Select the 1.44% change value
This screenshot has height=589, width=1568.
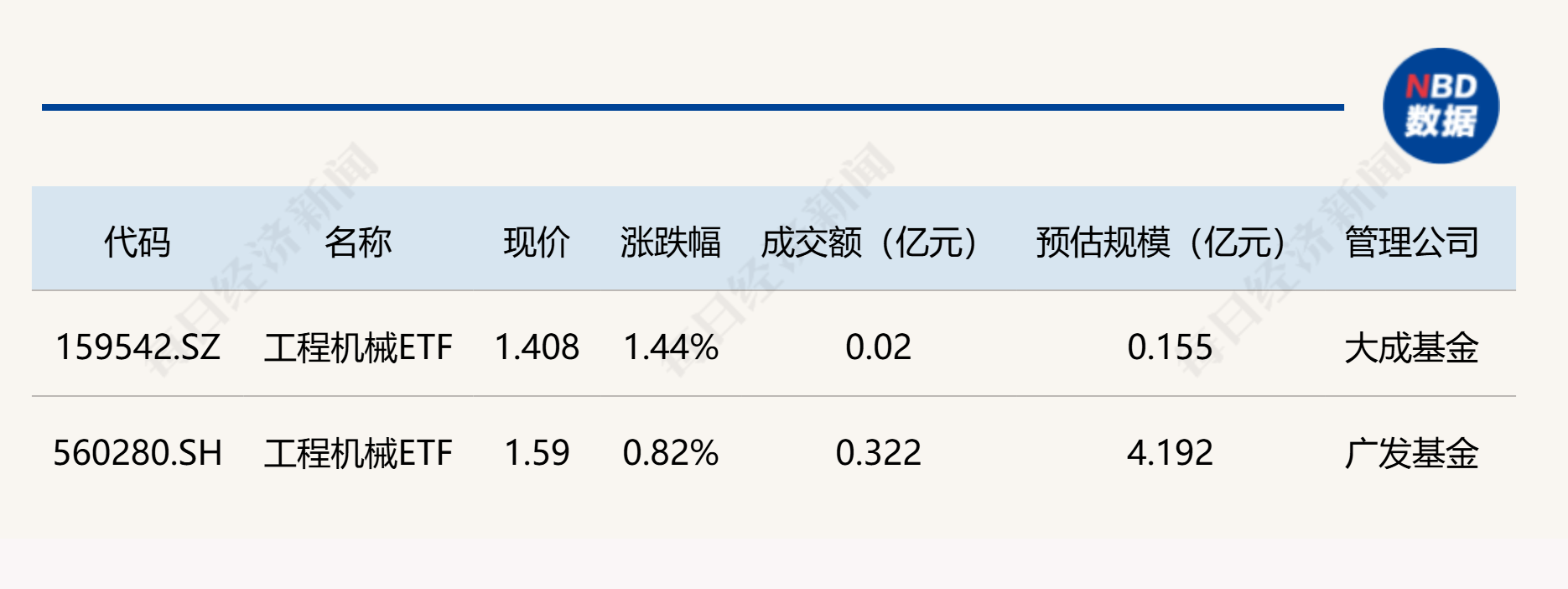(671, 347)
